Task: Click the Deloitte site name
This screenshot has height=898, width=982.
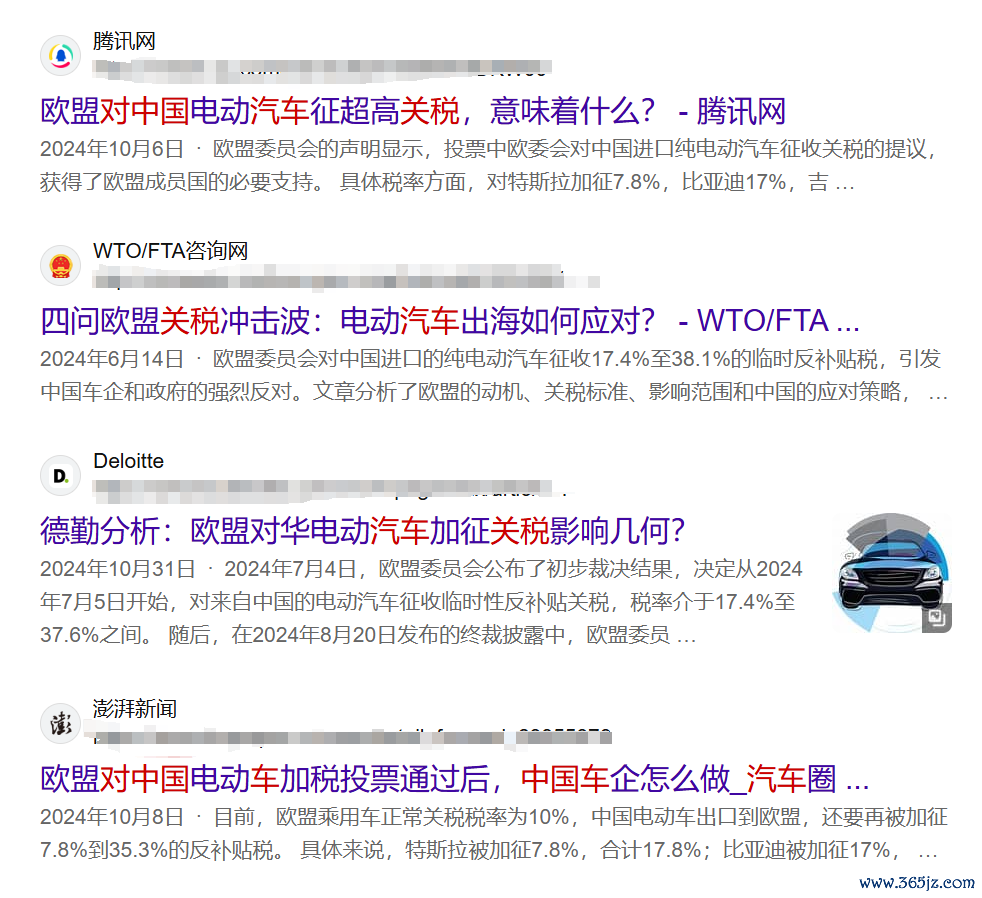Action: tap(128, 461)
